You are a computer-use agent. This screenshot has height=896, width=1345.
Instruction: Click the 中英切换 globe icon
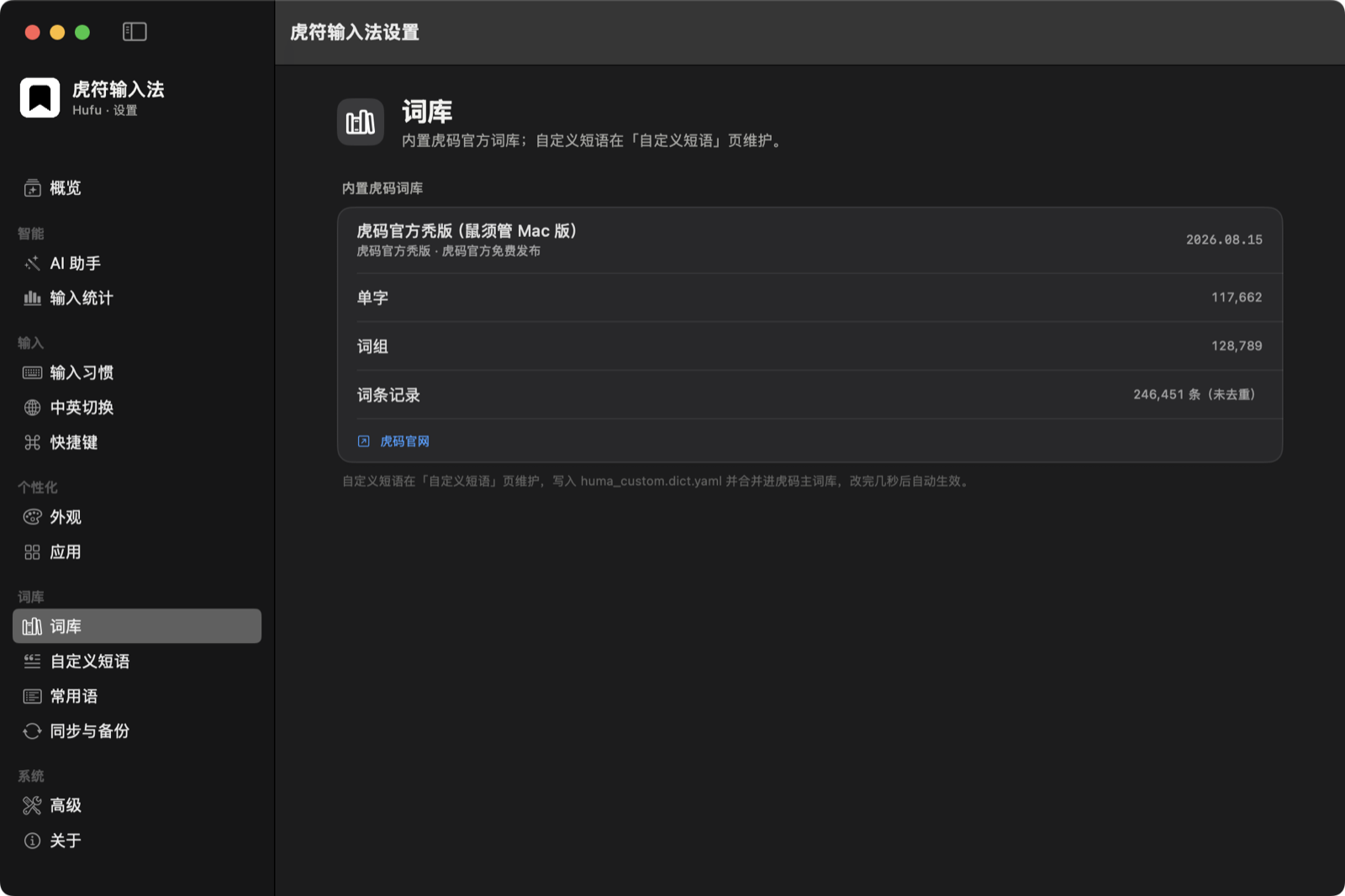point(32,408)
